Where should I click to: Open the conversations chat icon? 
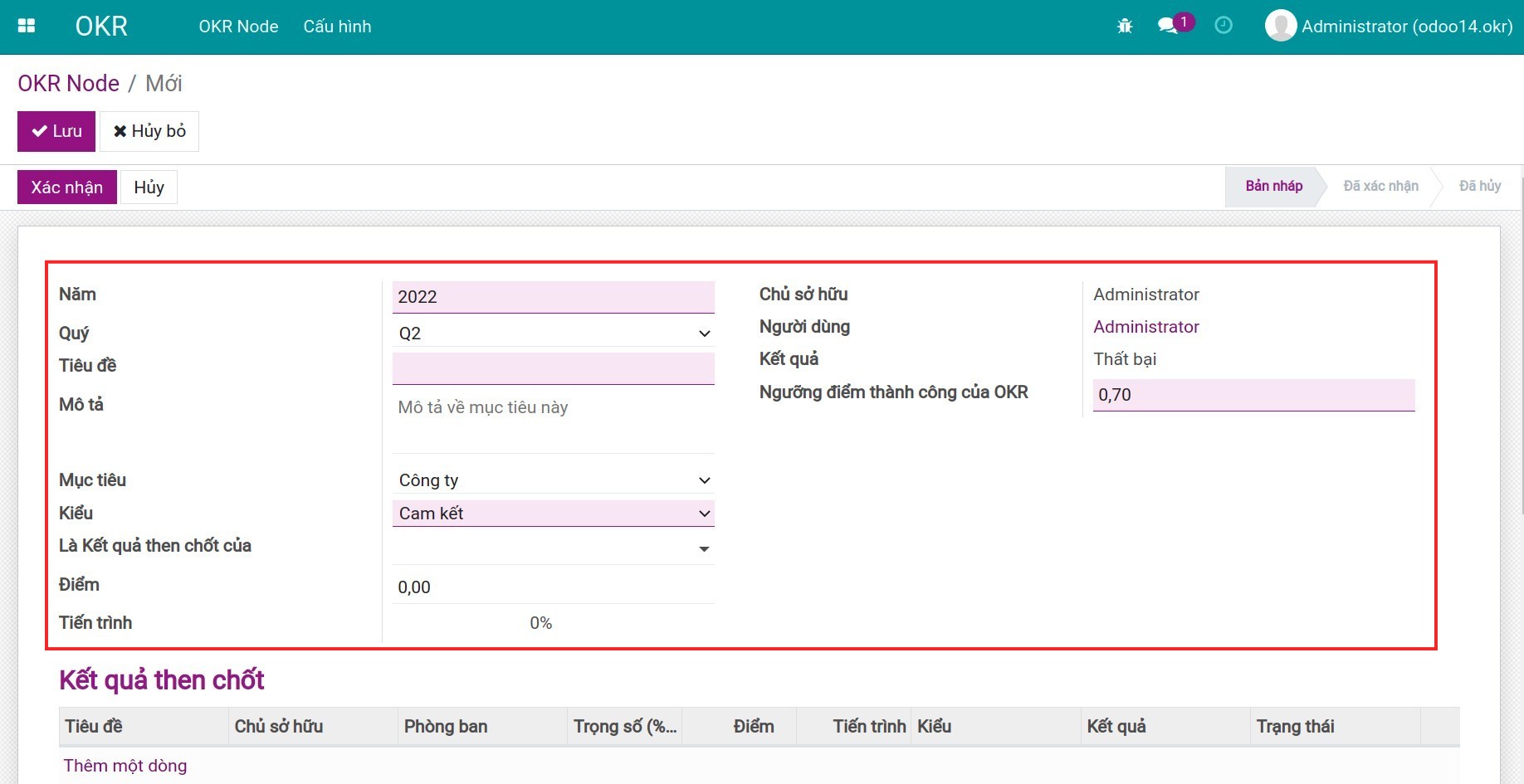point(1168,27)
